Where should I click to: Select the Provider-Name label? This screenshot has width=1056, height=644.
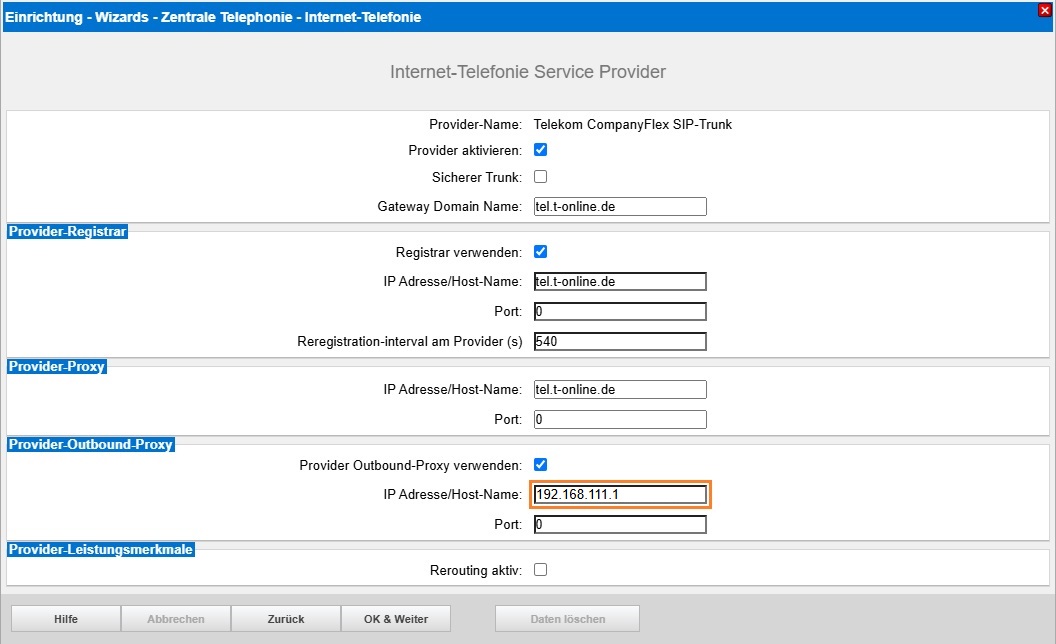[475, 125]
